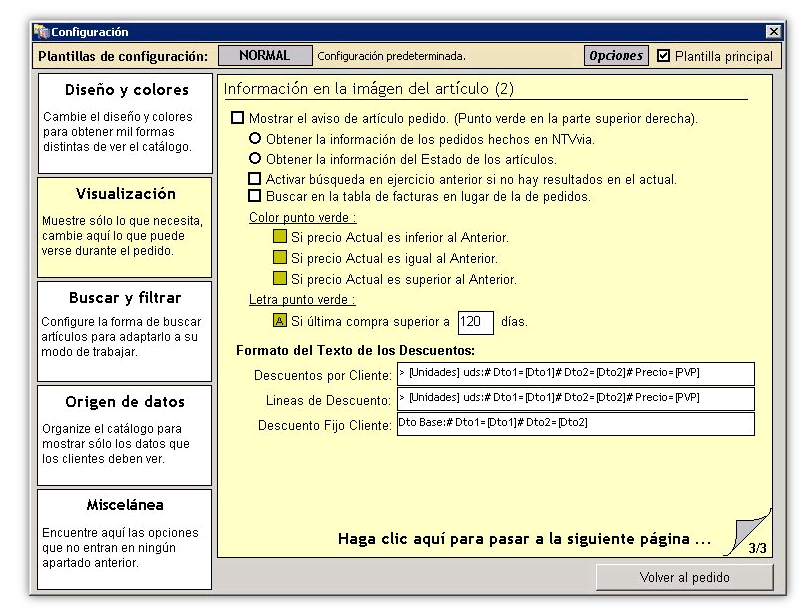Click Haga clic aquí para pasar a siguiente página

(x=524, y=538)
